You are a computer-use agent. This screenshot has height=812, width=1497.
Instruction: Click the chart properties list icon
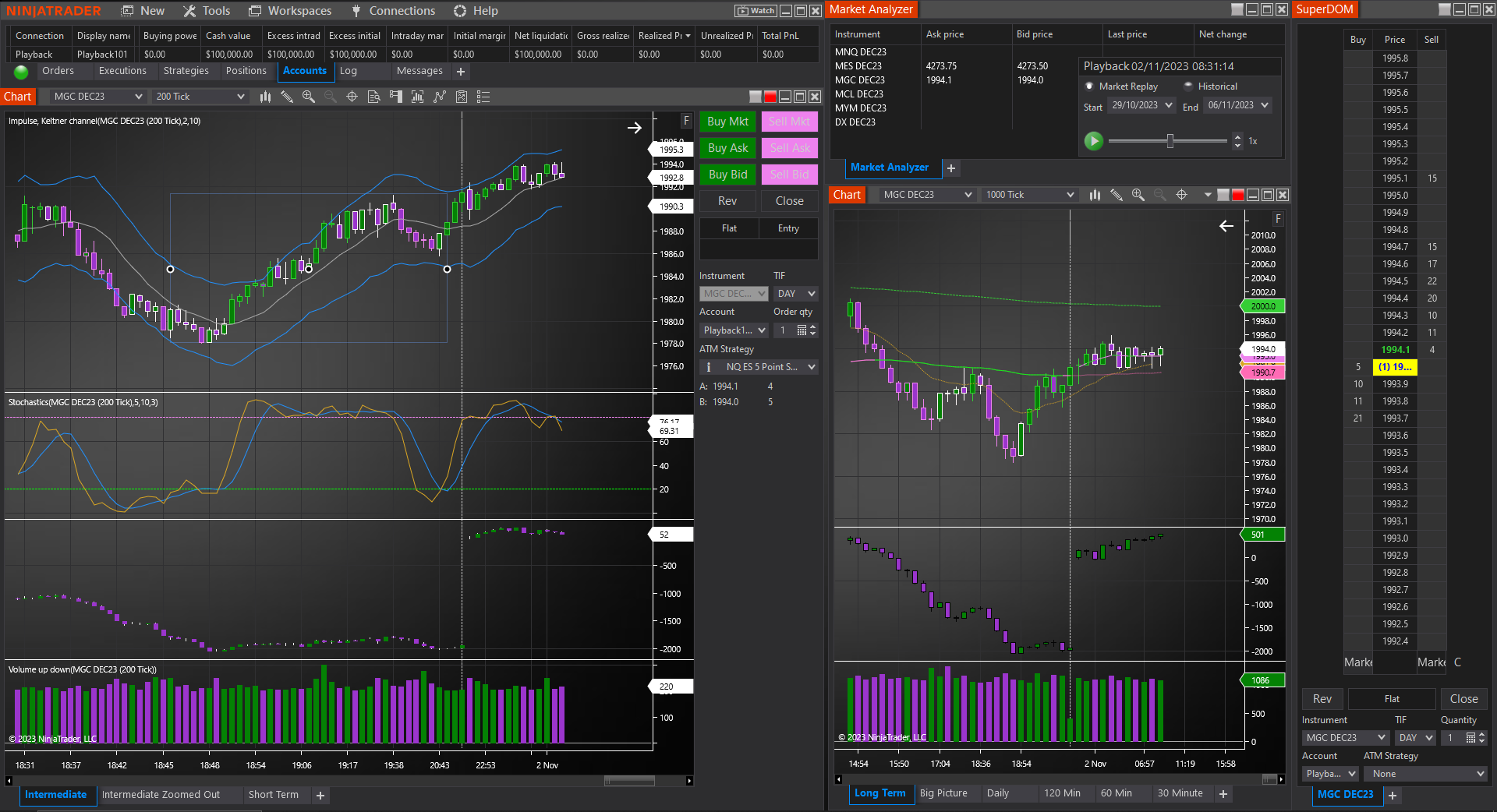pyautogui.click(x=483, y=97)
